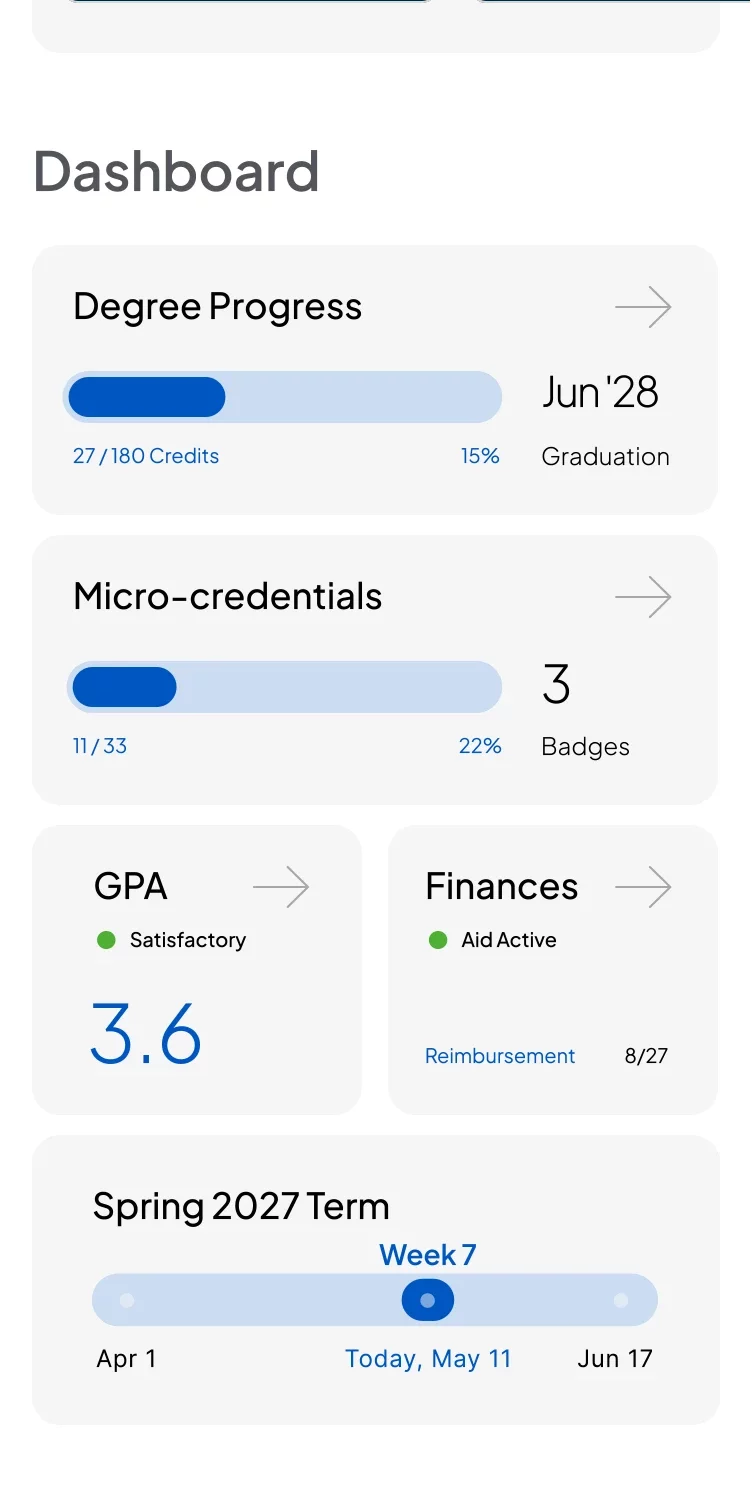Open Finances details arrow
The image size is (752, 1504).
[643, 887]
